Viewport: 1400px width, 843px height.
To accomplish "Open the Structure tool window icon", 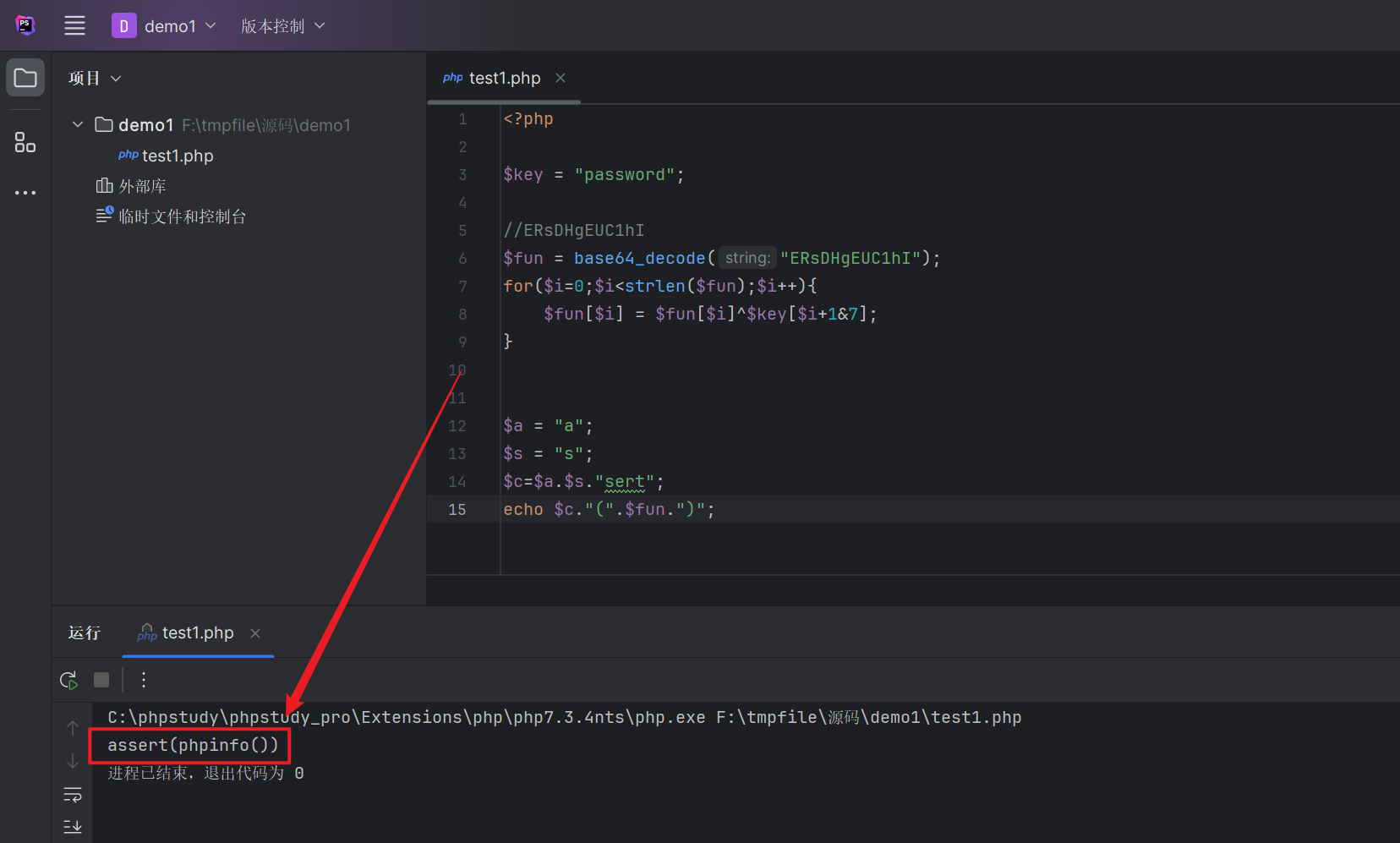I will coord(25,142).
